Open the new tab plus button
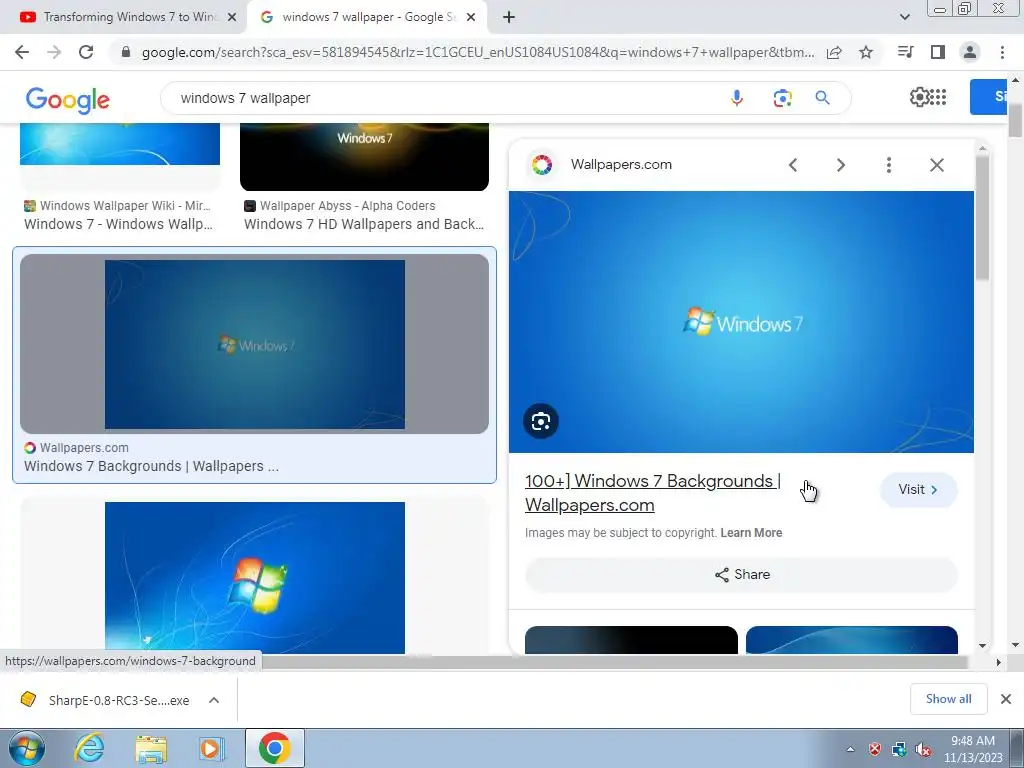Image resolution: width=1024 pixels, height=768 pixels. coord(509,17)
